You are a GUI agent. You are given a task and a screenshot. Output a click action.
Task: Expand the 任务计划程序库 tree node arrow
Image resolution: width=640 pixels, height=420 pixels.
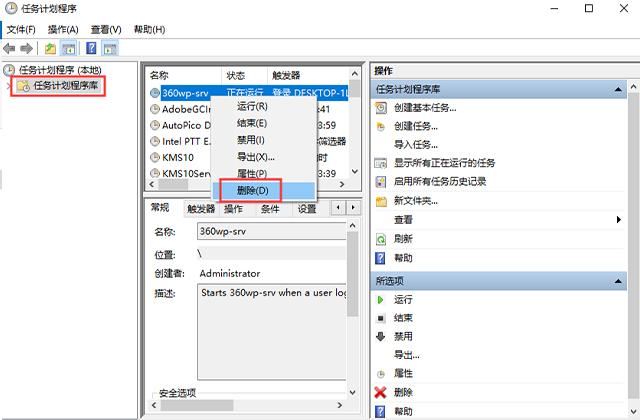click(8, 86)
